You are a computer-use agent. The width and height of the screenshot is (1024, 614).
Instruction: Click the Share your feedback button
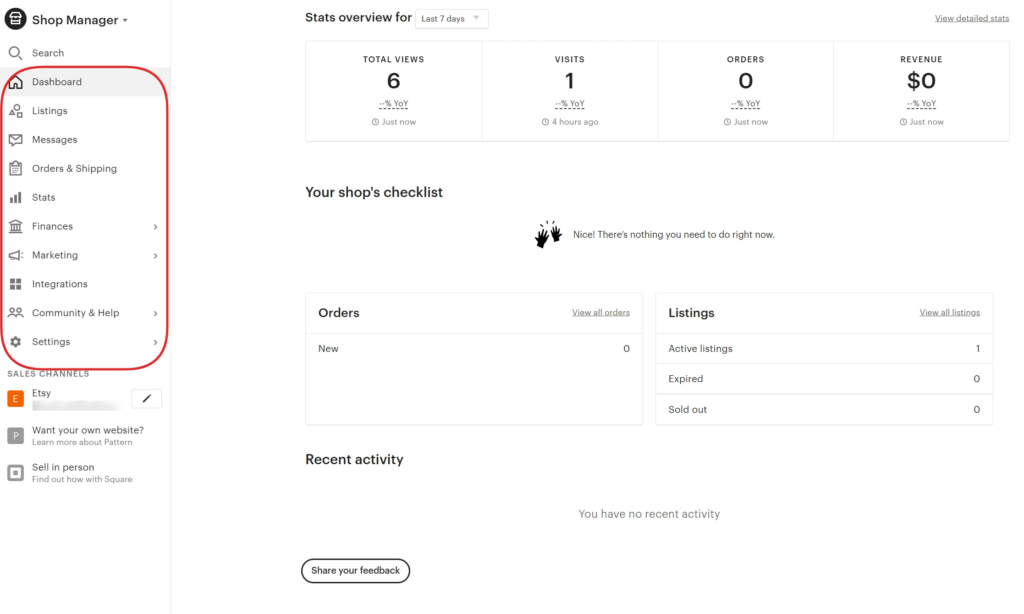click(x=355, y=570)
